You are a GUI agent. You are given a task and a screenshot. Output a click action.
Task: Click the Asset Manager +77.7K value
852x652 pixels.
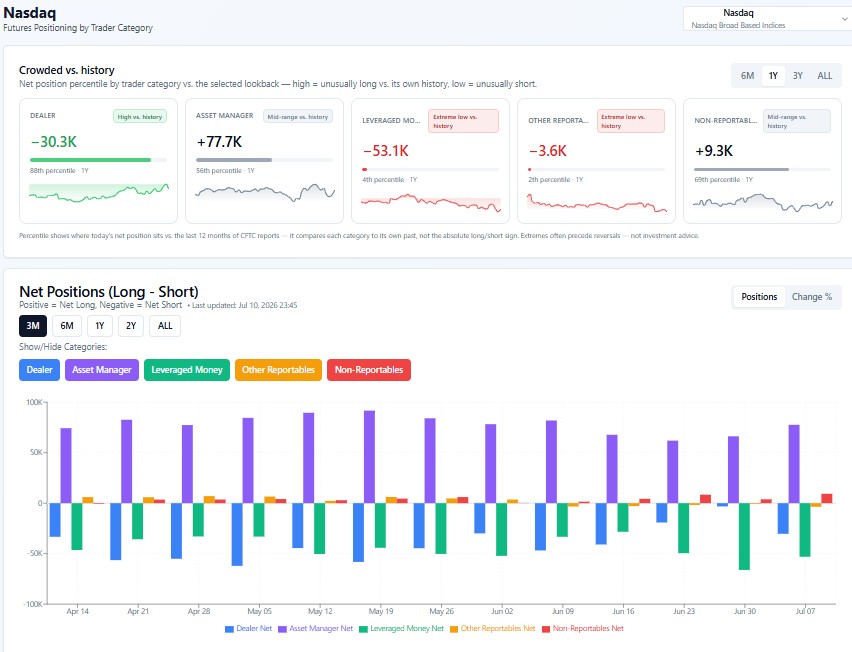click(x=220, y=142)
